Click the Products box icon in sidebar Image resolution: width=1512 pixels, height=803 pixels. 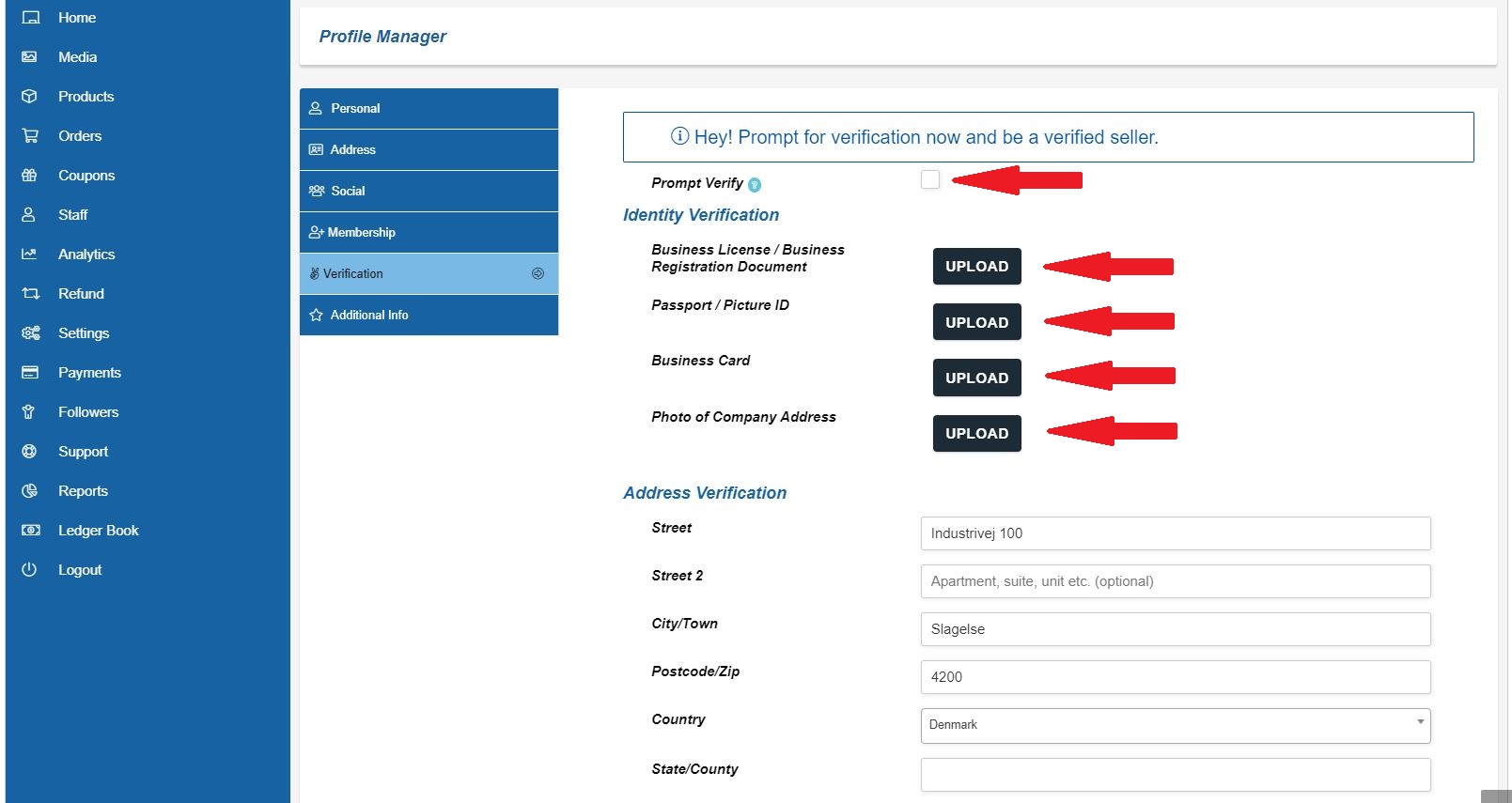pos(29,97)
